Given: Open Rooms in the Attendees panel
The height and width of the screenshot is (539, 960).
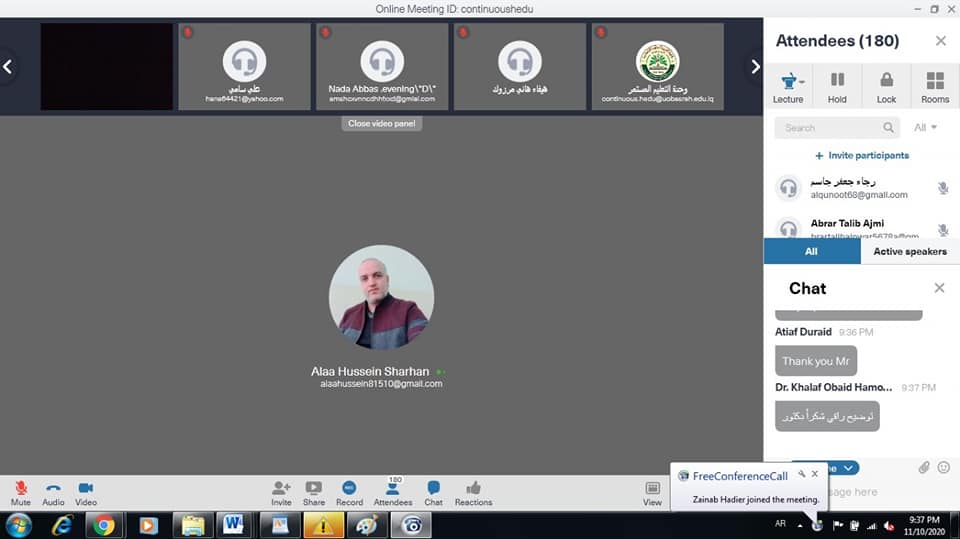Looking at the screenshot, I should point(935,86).
